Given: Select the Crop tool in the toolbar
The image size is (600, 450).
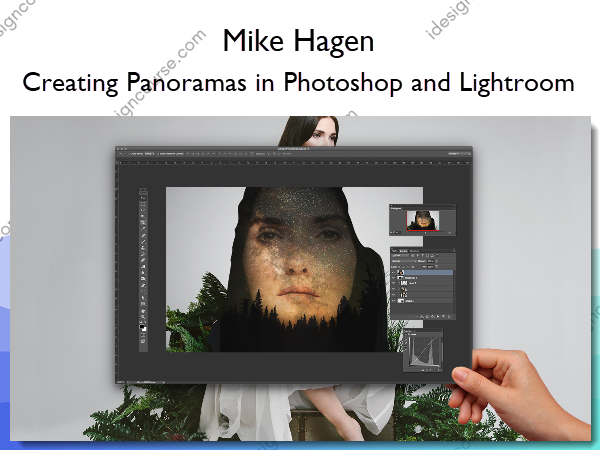Looking at the screenshot, I should click(143, 220).
